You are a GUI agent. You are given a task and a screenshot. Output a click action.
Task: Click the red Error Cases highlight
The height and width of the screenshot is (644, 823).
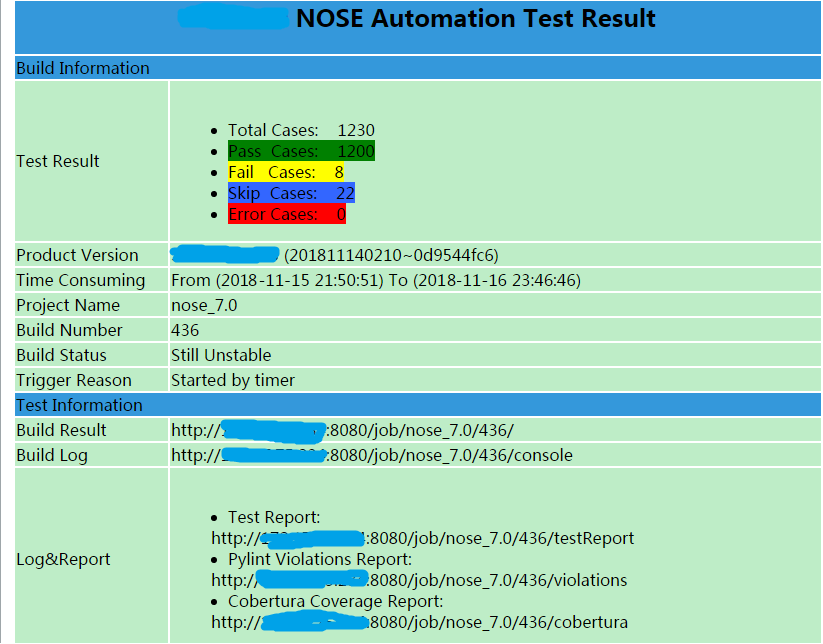click(x=287, y=214)
